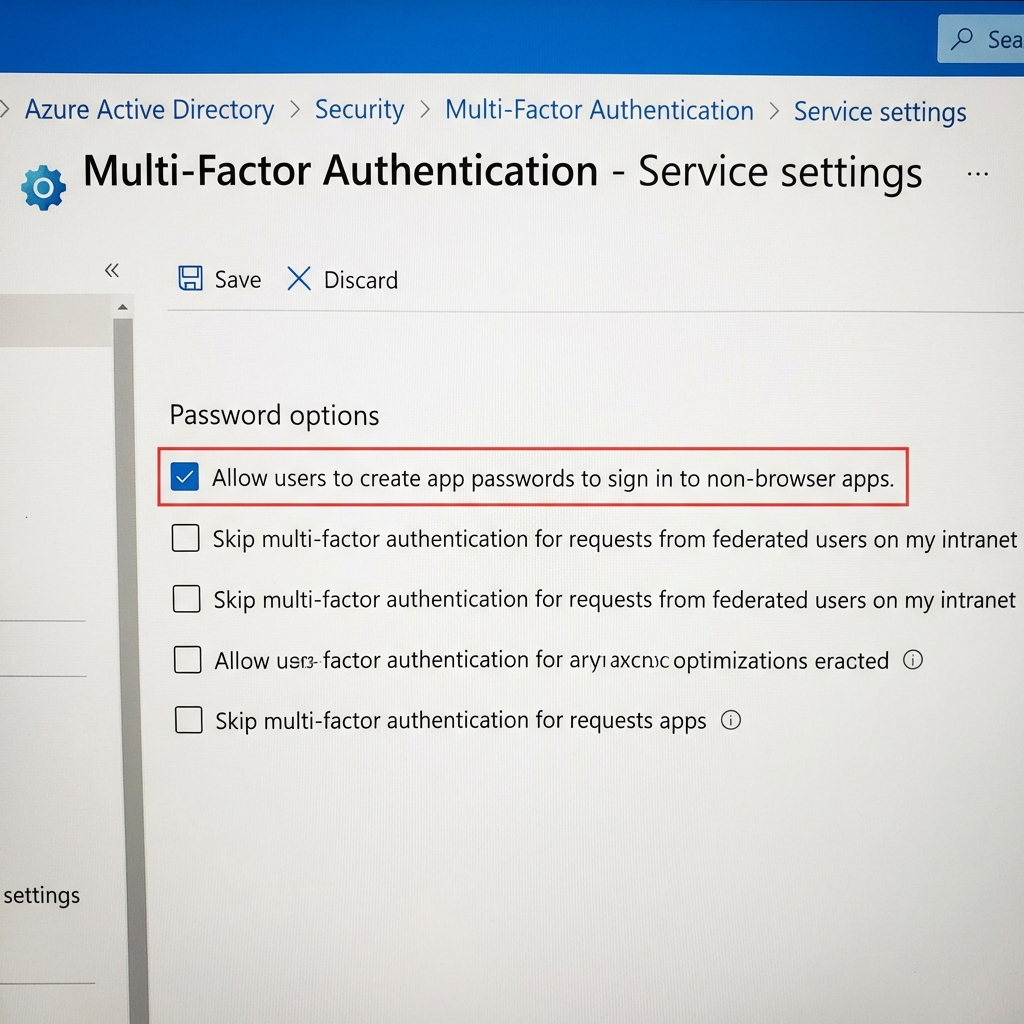
Task: Open the search magnifier in the top bar
Action: [x=961, y=39]
